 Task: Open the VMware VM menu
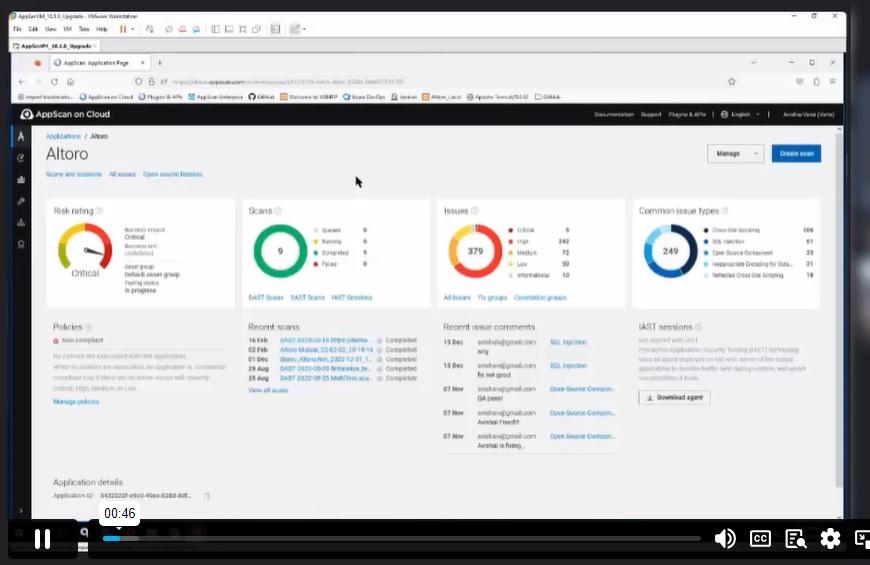pos(67,29)
